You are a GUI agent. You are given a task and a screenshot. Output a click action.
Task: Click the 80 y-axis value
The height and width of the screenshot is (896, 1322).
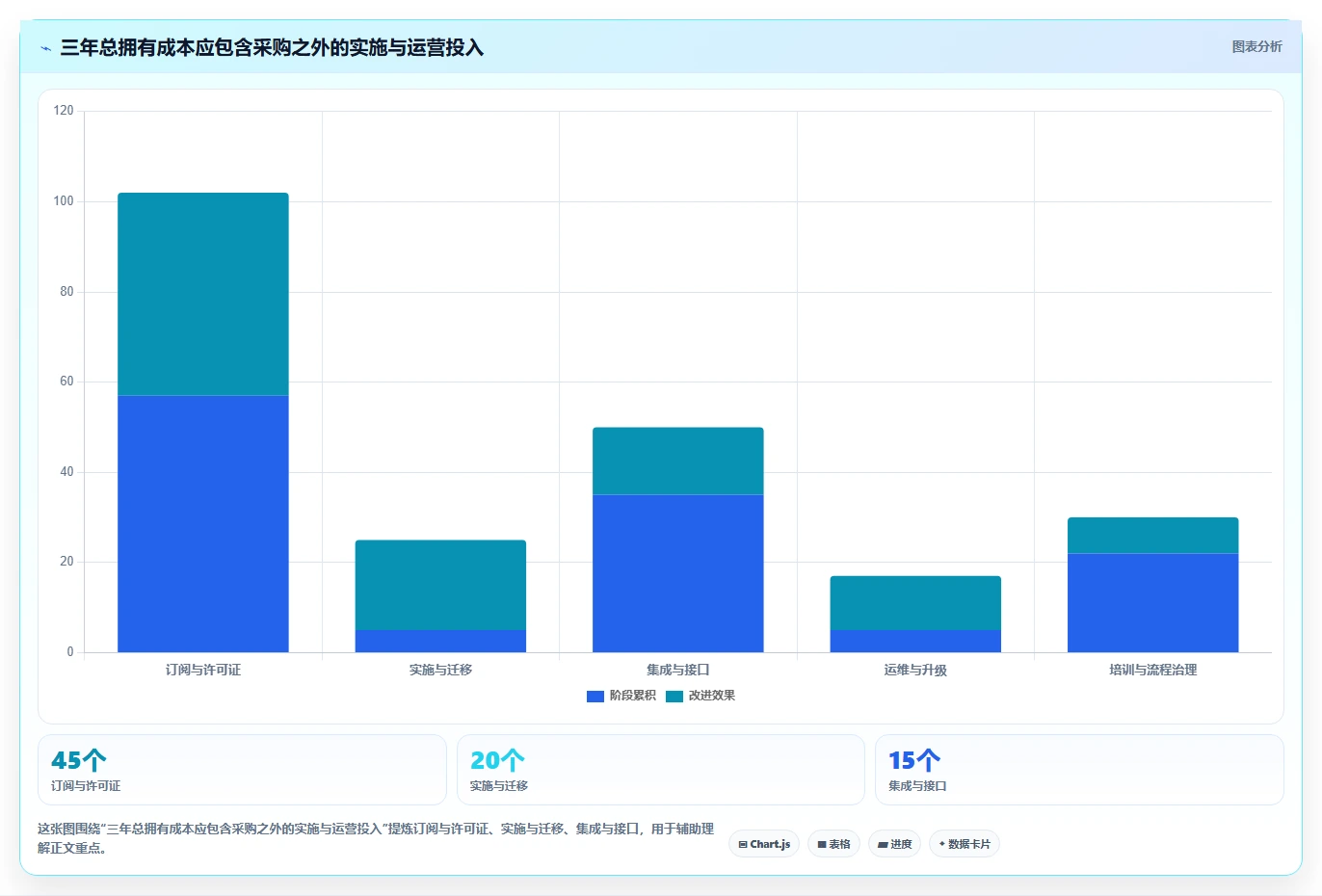tap(66, 292)
